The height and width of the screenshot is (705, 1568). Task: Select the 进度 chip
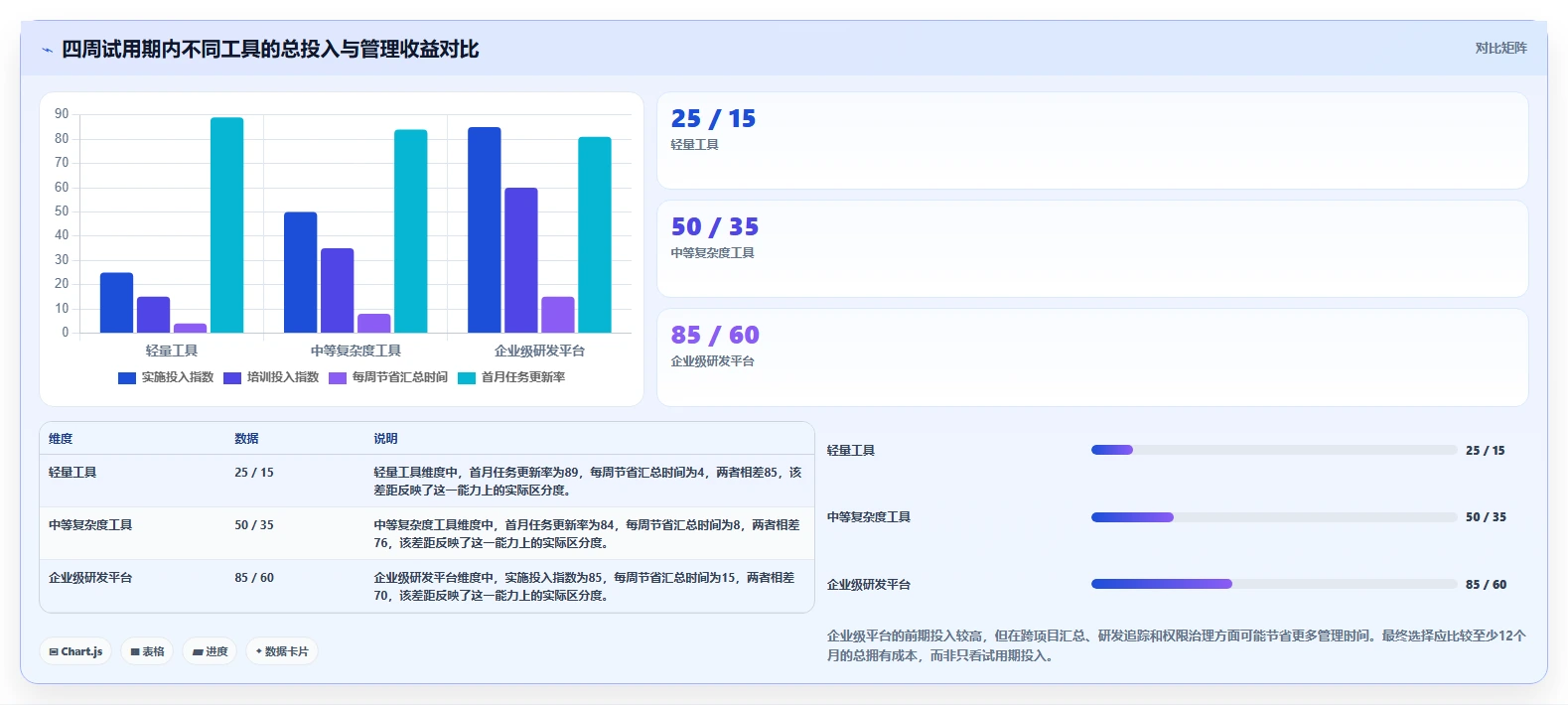point(210,651)
